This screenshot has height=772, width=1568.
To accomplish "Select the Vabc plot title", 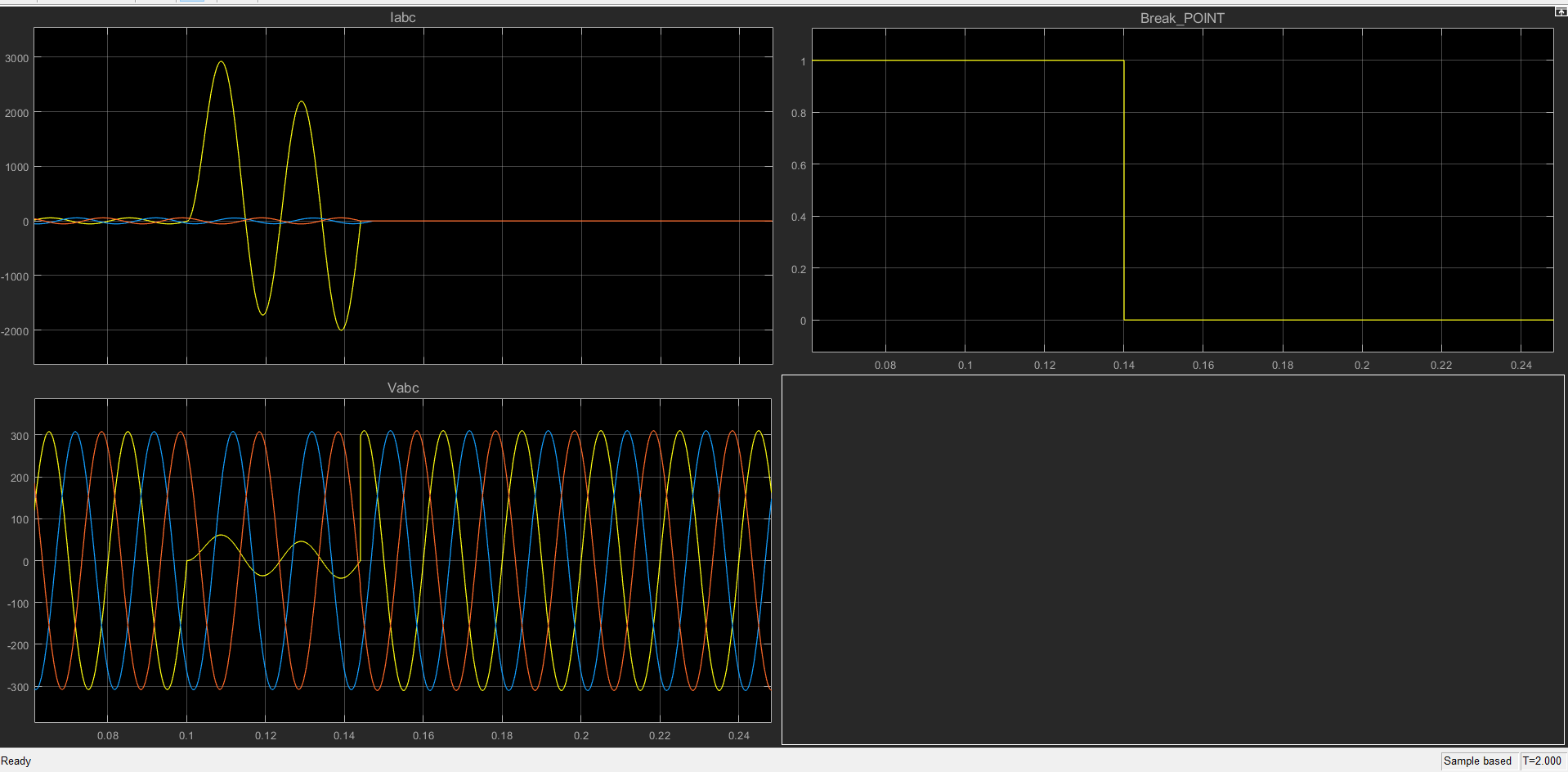I will (403, 388).
